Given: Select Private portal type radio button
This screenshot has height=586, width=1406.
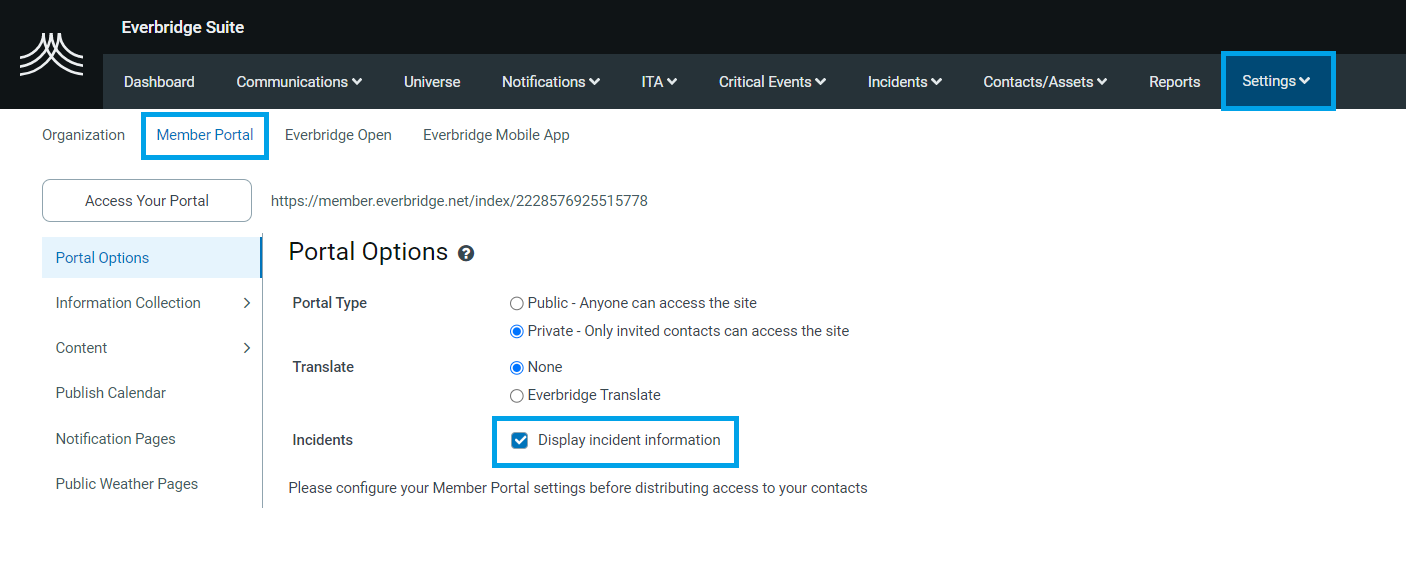Looking at the screenshot, I should pos(517,331).
